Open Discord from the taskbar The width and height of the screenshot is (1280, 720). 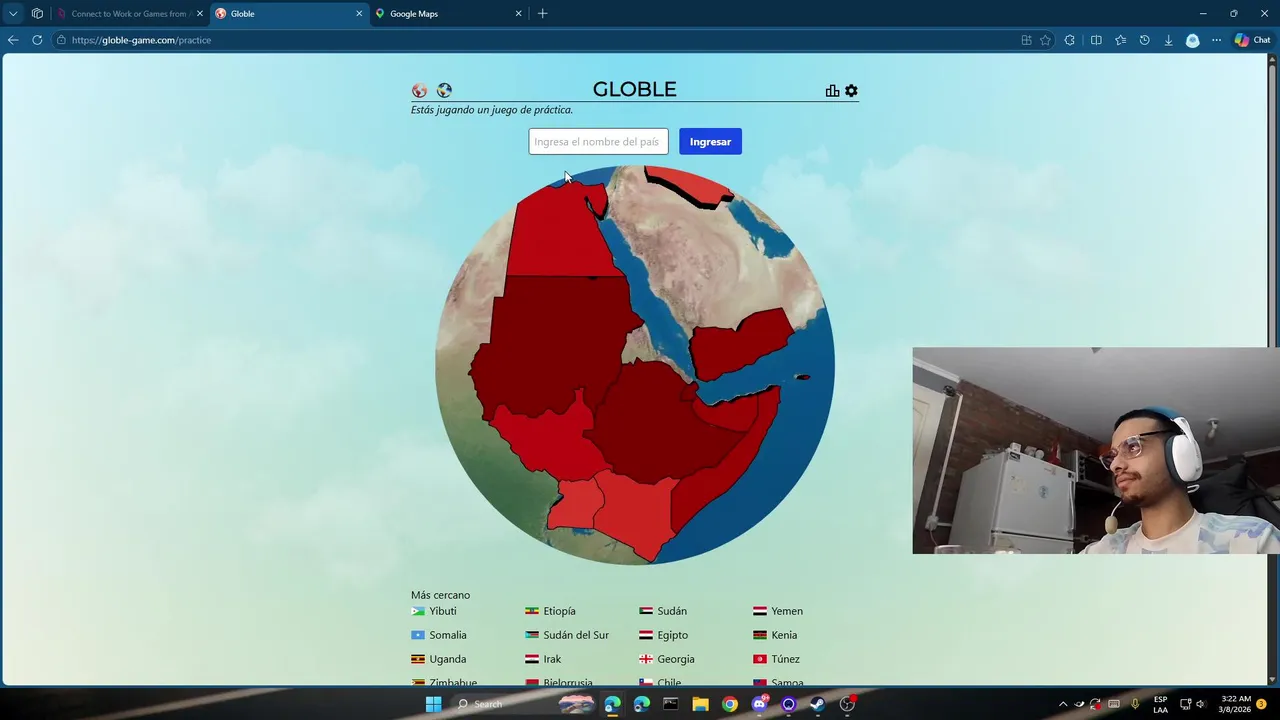pyautogui.click(x=759, y=704)
